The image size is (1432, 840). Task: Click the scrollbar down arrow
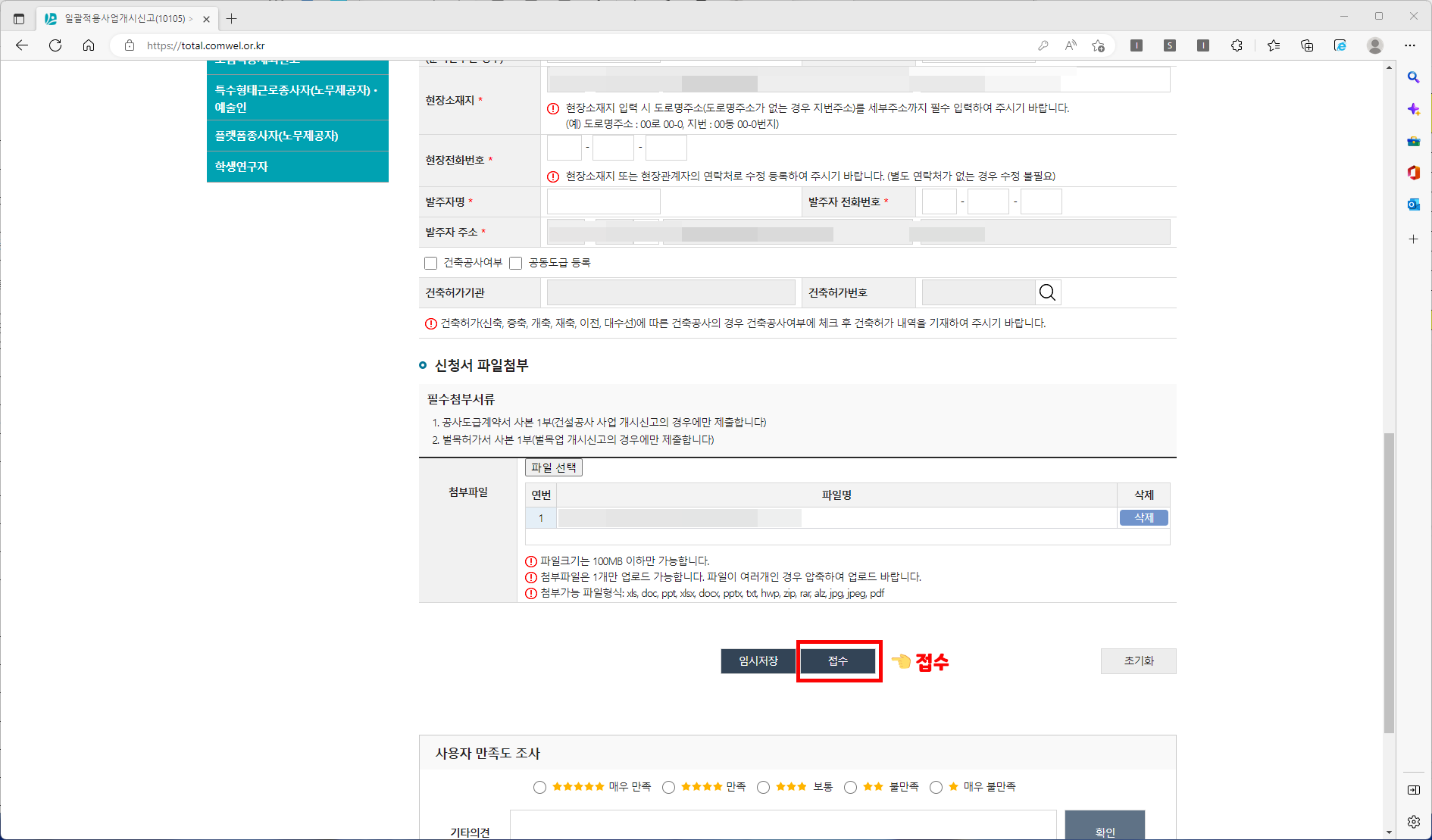1389,832
